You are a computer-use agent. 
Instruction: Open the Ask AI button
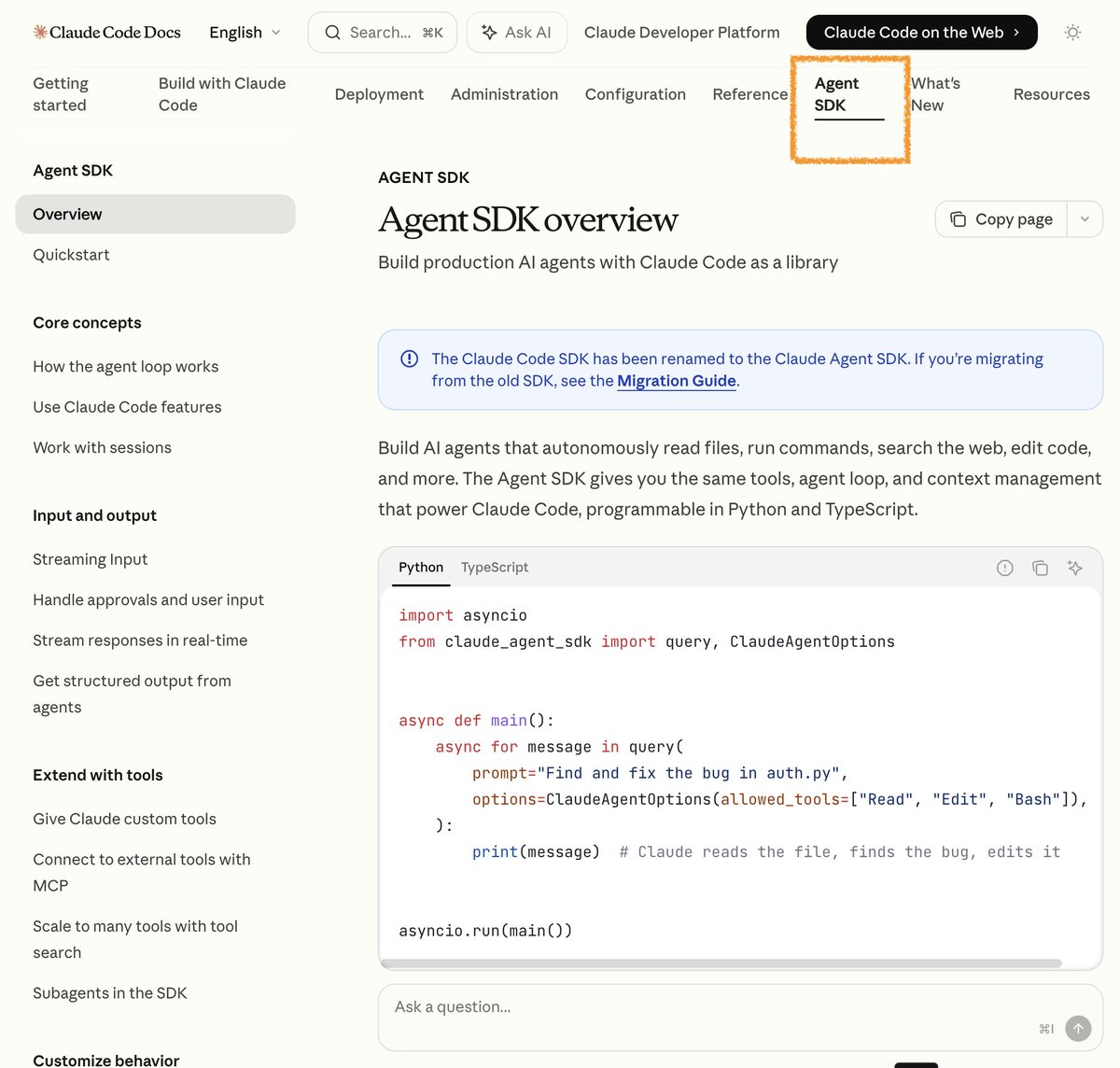click(x=516, y=33)
